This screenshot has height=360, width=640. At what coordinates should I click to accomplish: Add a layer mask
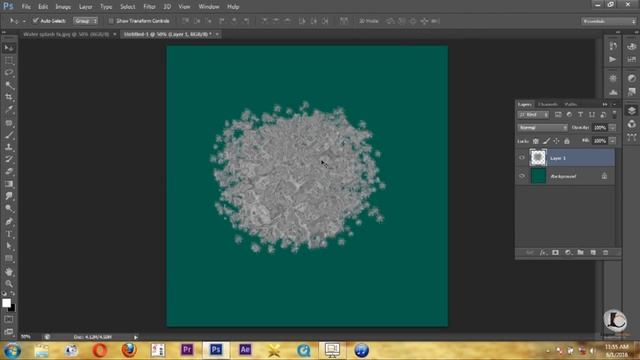pos(555,253)
